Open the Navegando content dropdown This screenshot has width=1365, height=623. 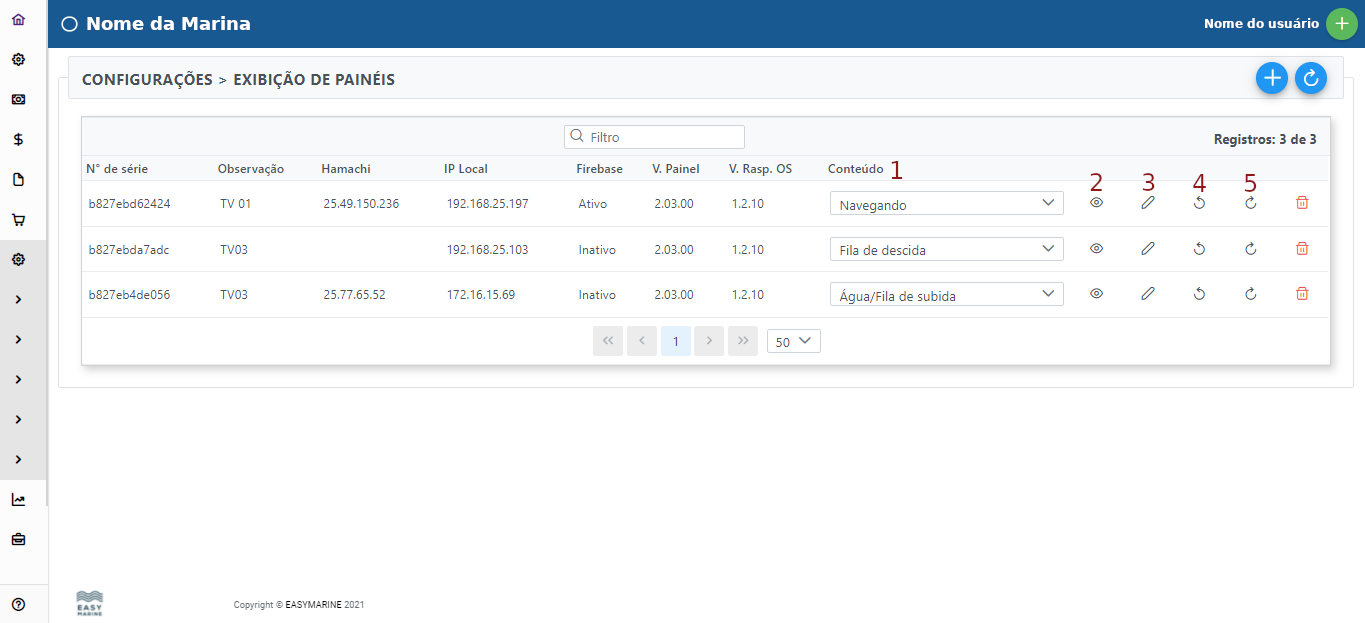point(946,204)
